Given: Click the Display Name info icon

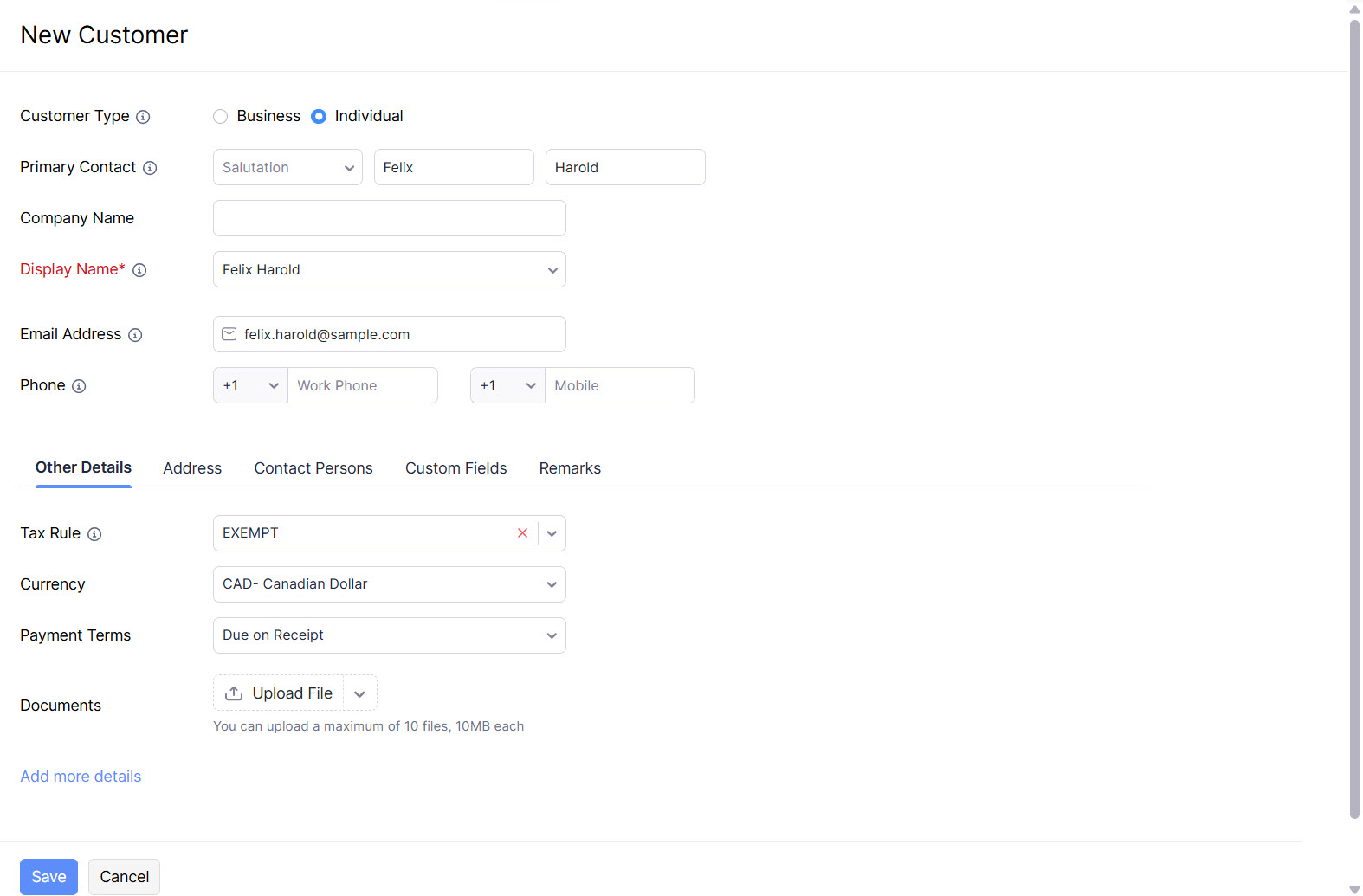Looking at the screenshot, I should click(x=139, y=270).
